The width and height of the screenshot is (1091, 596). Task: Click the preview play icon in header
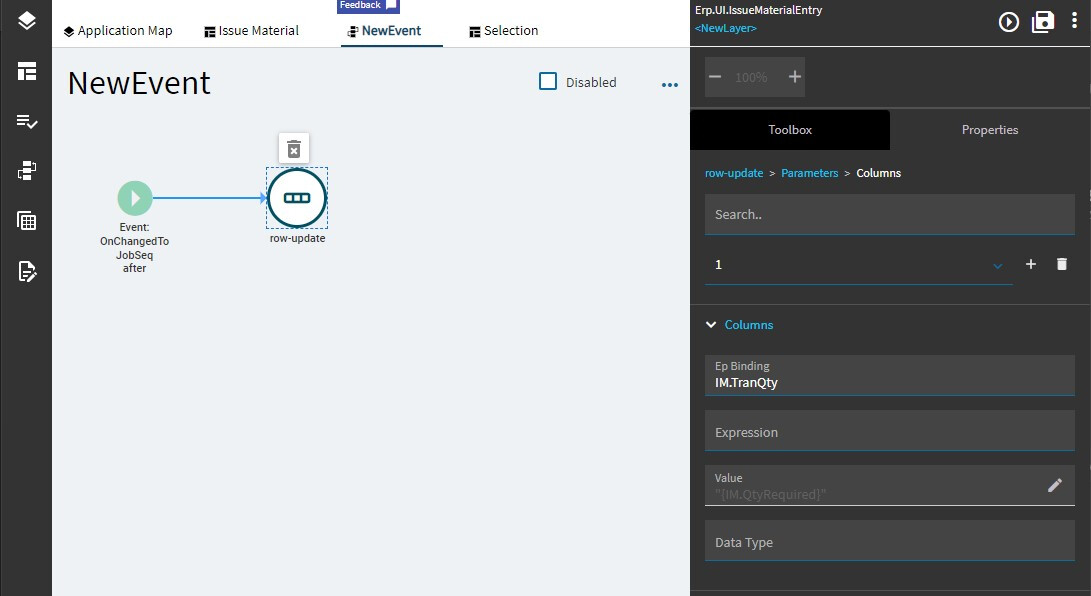click(1008, 22)
